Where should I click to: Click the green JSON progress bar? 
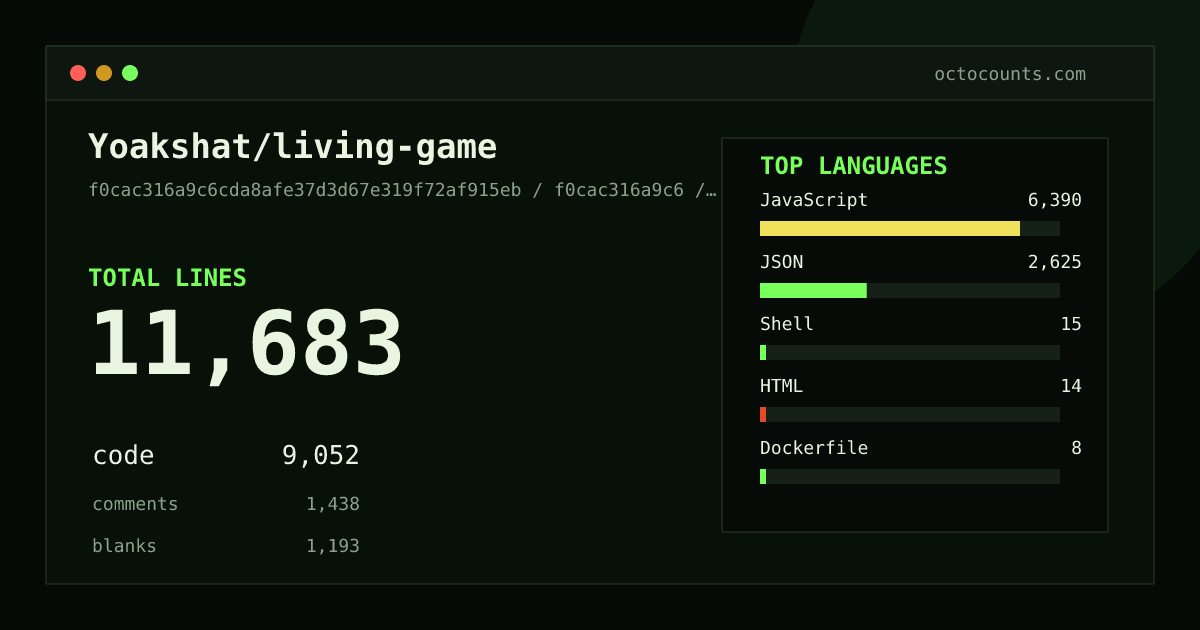pyautogui.click(x=813, y=290)
